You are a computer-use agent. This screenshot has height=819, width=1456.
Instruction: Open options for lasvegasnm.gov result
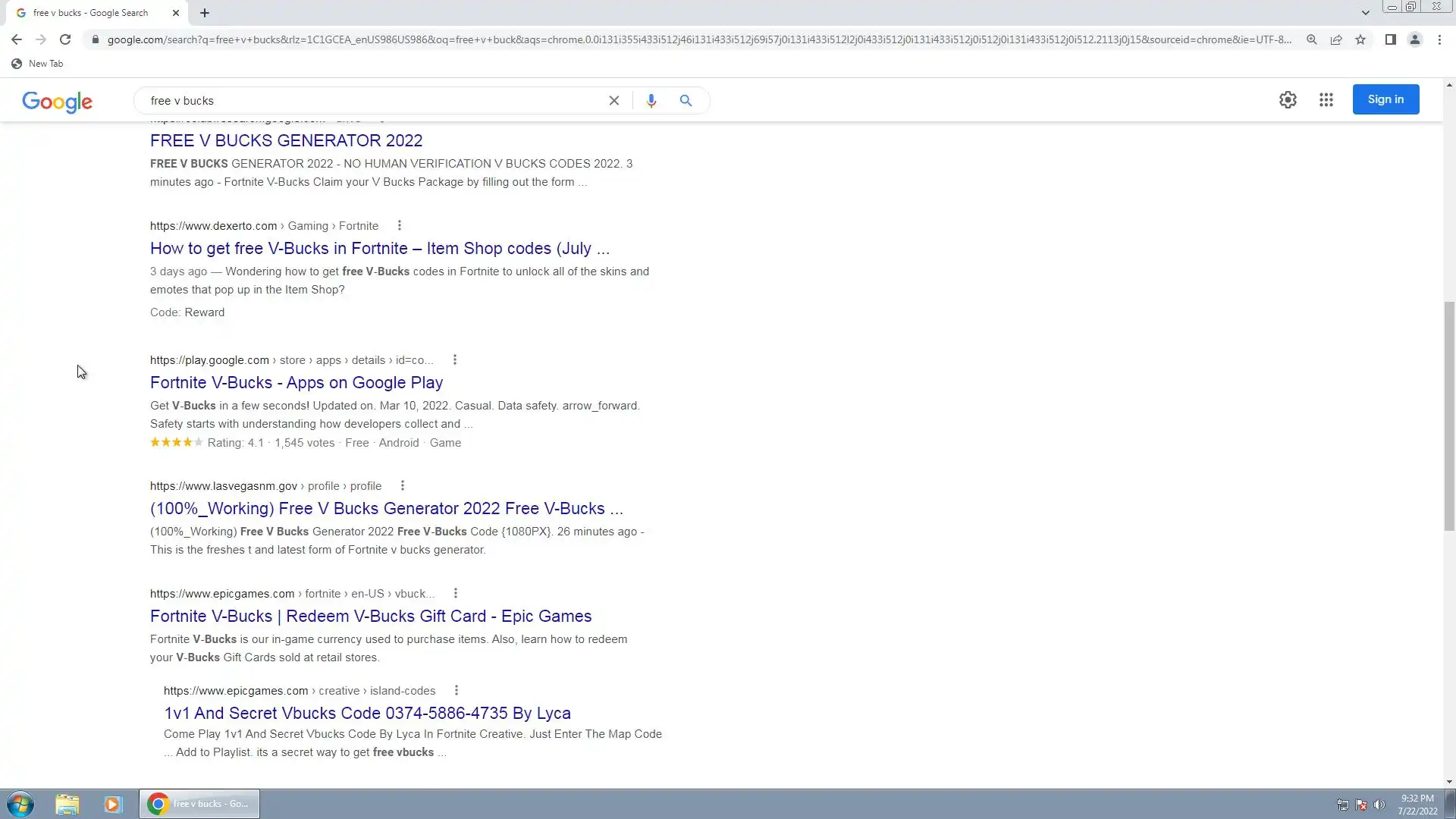point(403,485)
